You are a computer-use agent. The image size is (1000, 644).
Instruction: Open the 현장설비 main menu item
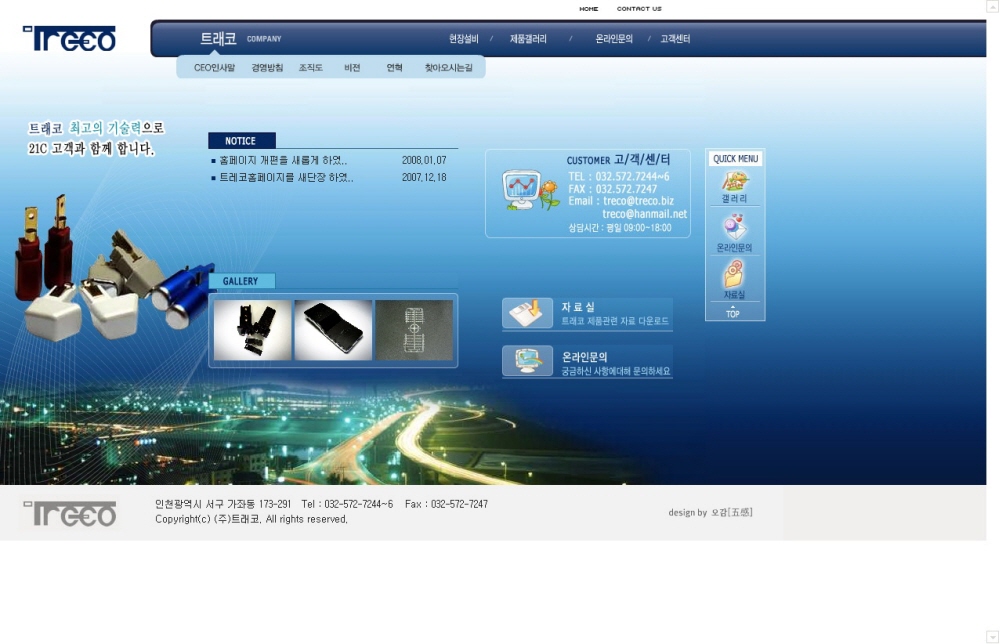(463, 39)
